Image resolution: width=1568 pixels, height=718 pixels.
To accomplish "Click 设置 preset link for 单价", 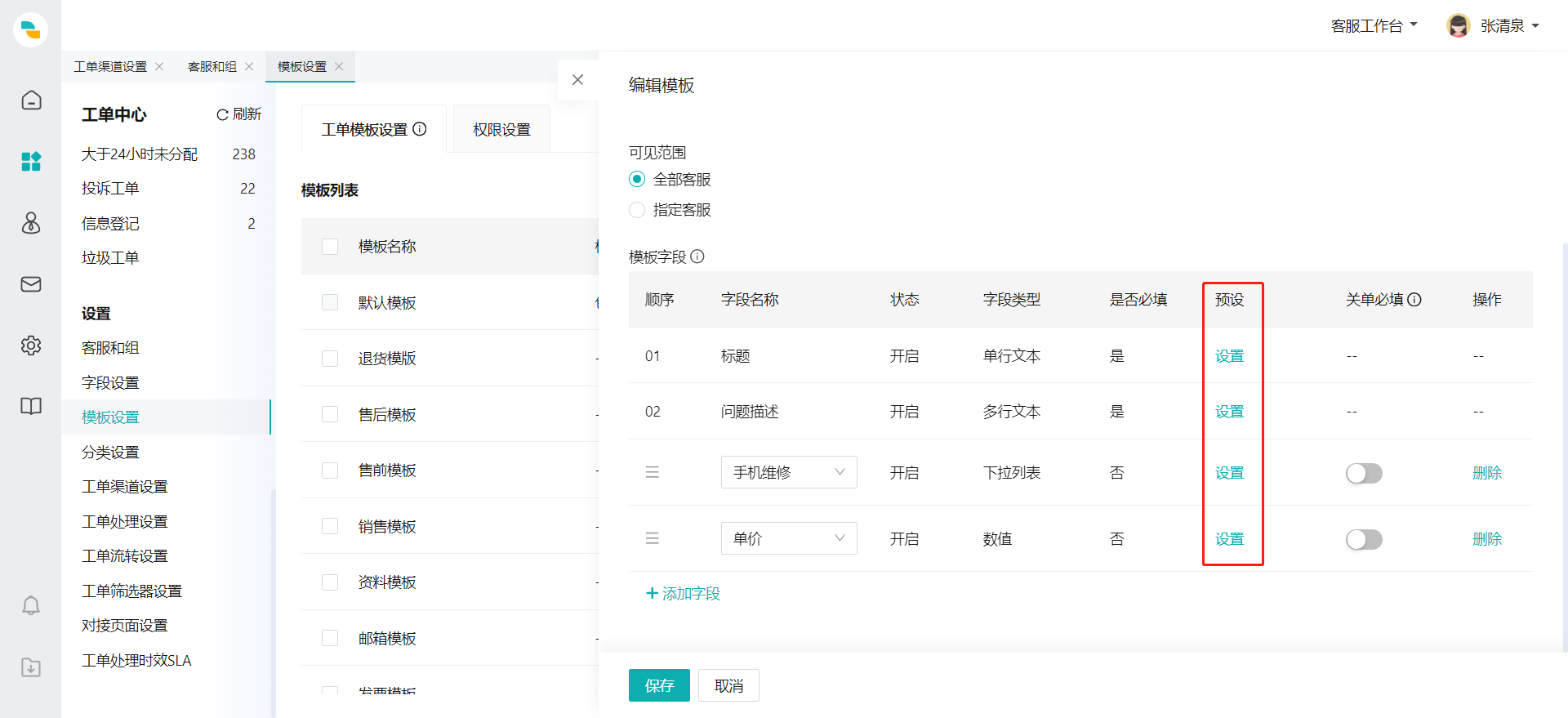I will pyautogui.click(x=1229, y=538).
